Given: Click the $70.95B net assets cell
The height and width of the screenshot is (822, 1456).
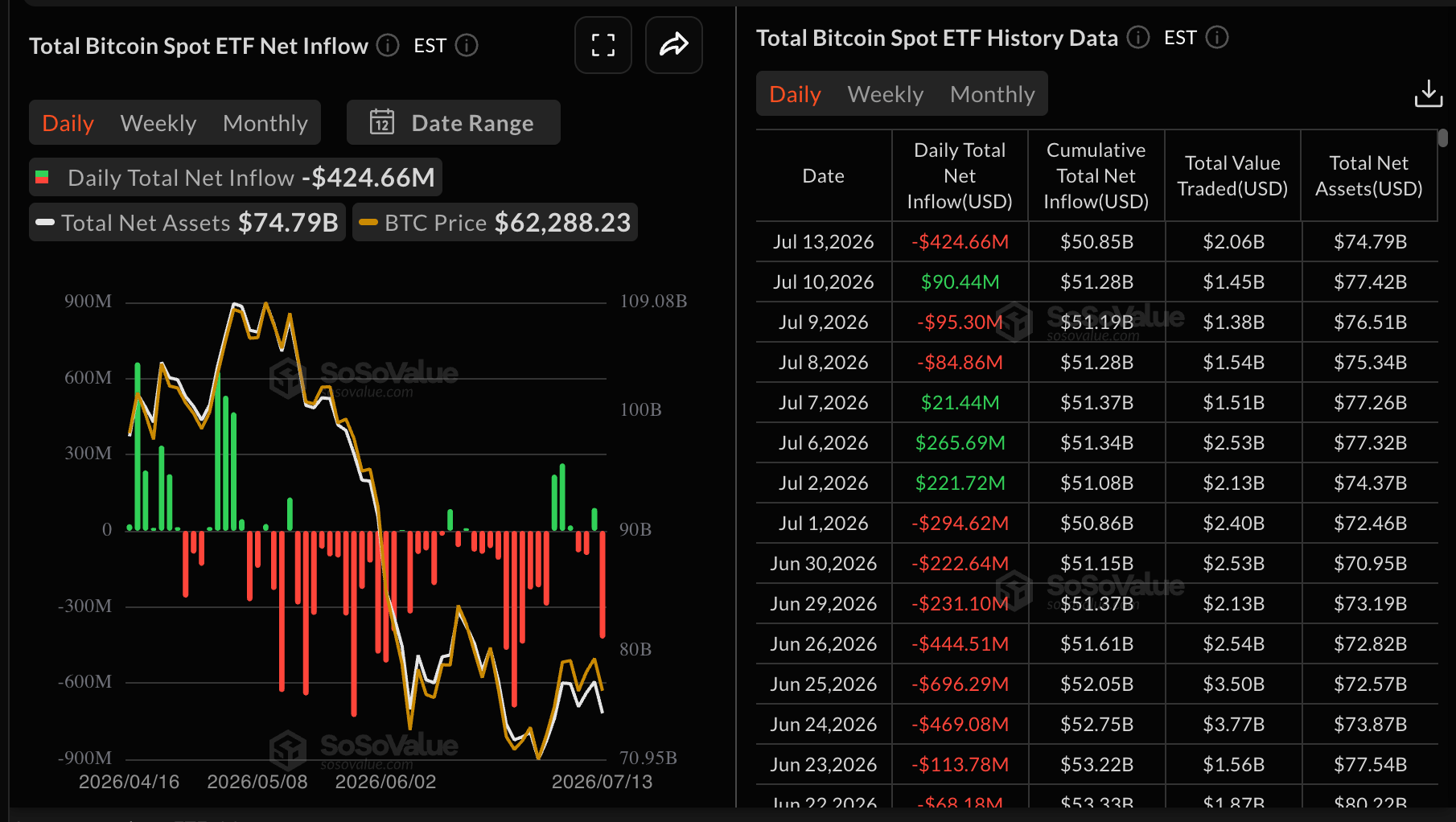Looking at the screenshot, I should pyautogui.click(x=1370, y=563).
